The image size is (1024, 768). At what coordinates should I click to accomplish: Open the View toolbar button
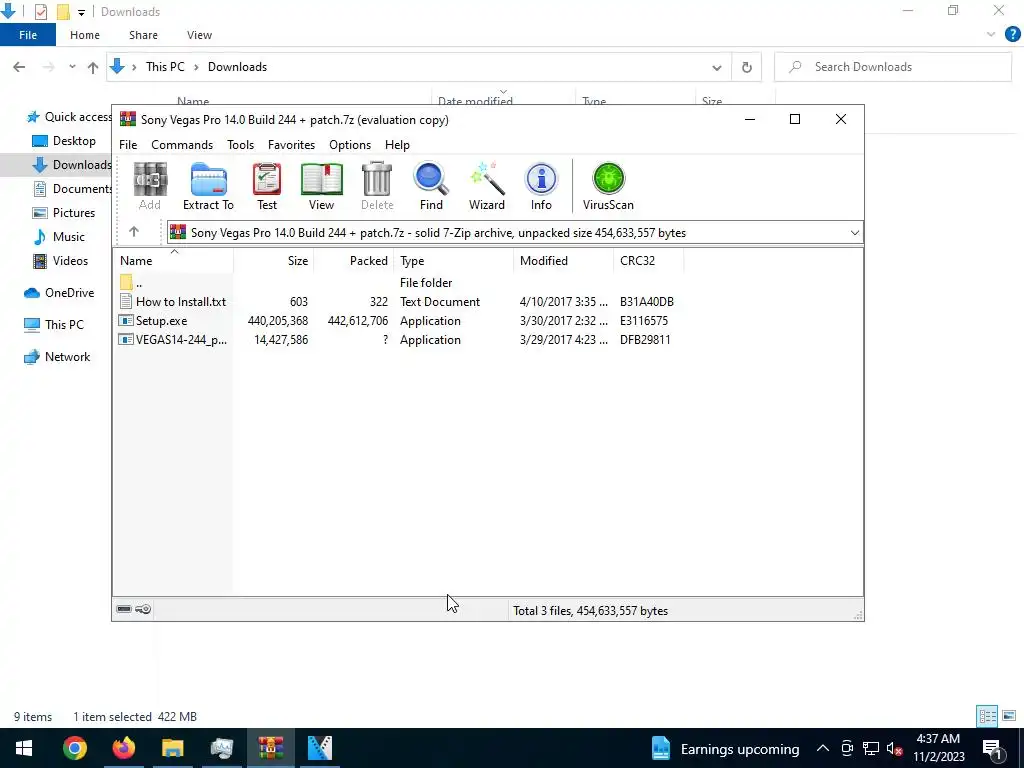[x=321, y=186]
